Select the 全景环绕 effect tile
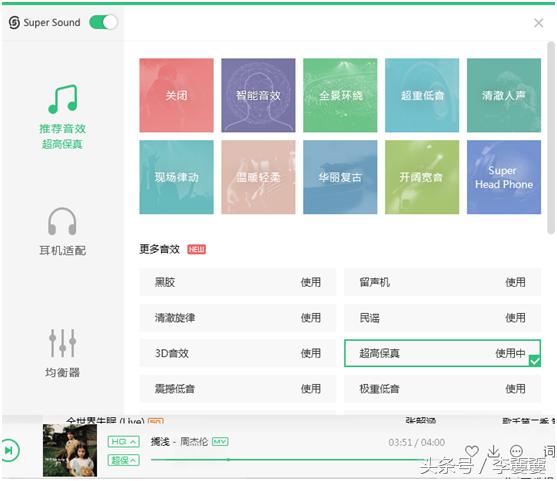The height and width of the screenshot is (481, 557). [x=340, y=95]
